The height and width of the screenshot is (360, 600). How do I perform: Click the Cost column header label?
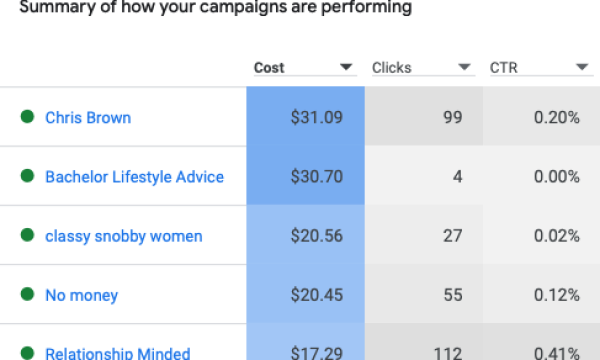[269, 68]
